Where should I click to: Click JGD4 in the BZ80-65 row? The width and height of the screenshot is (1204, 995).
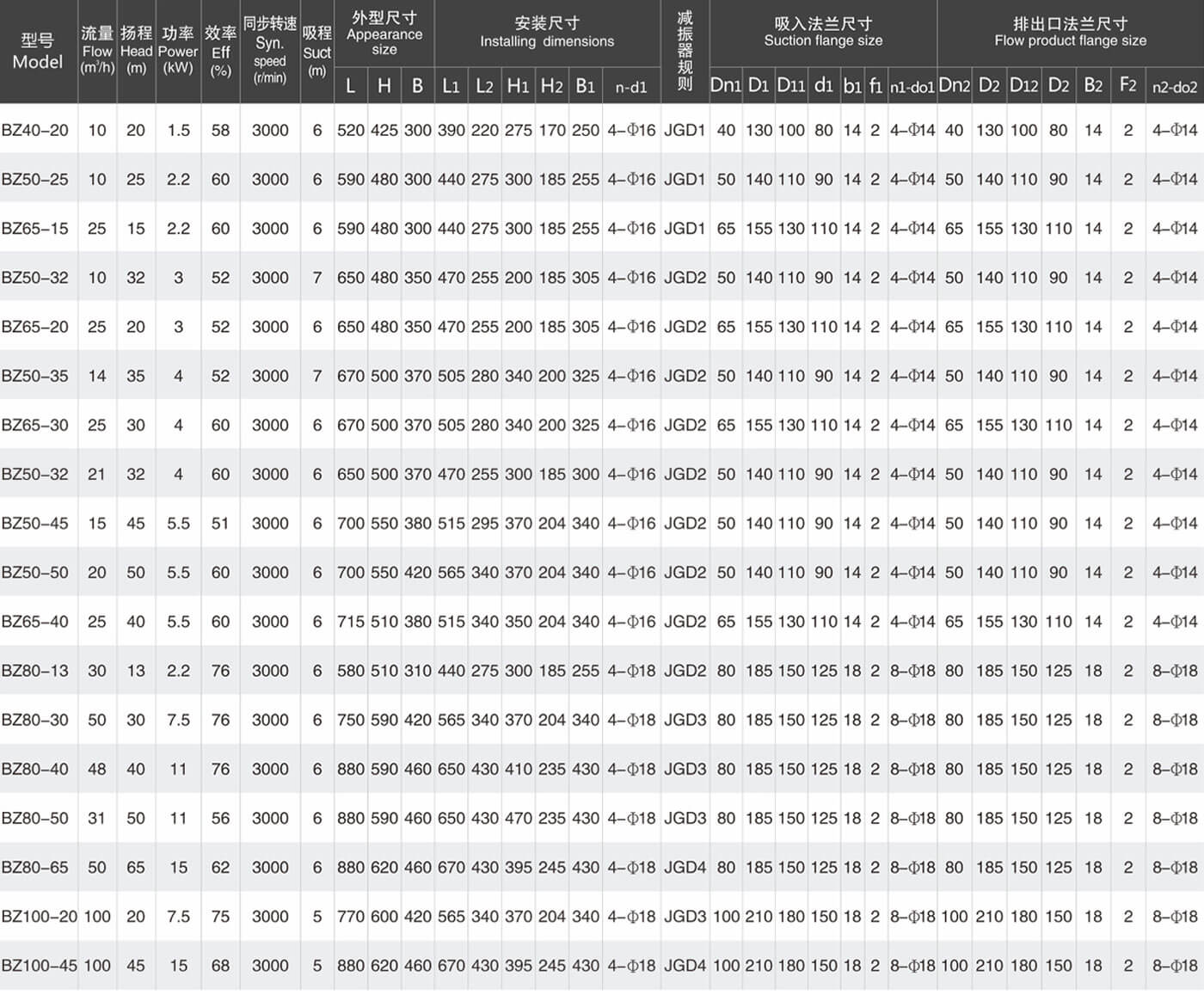(x=685, y=866)
